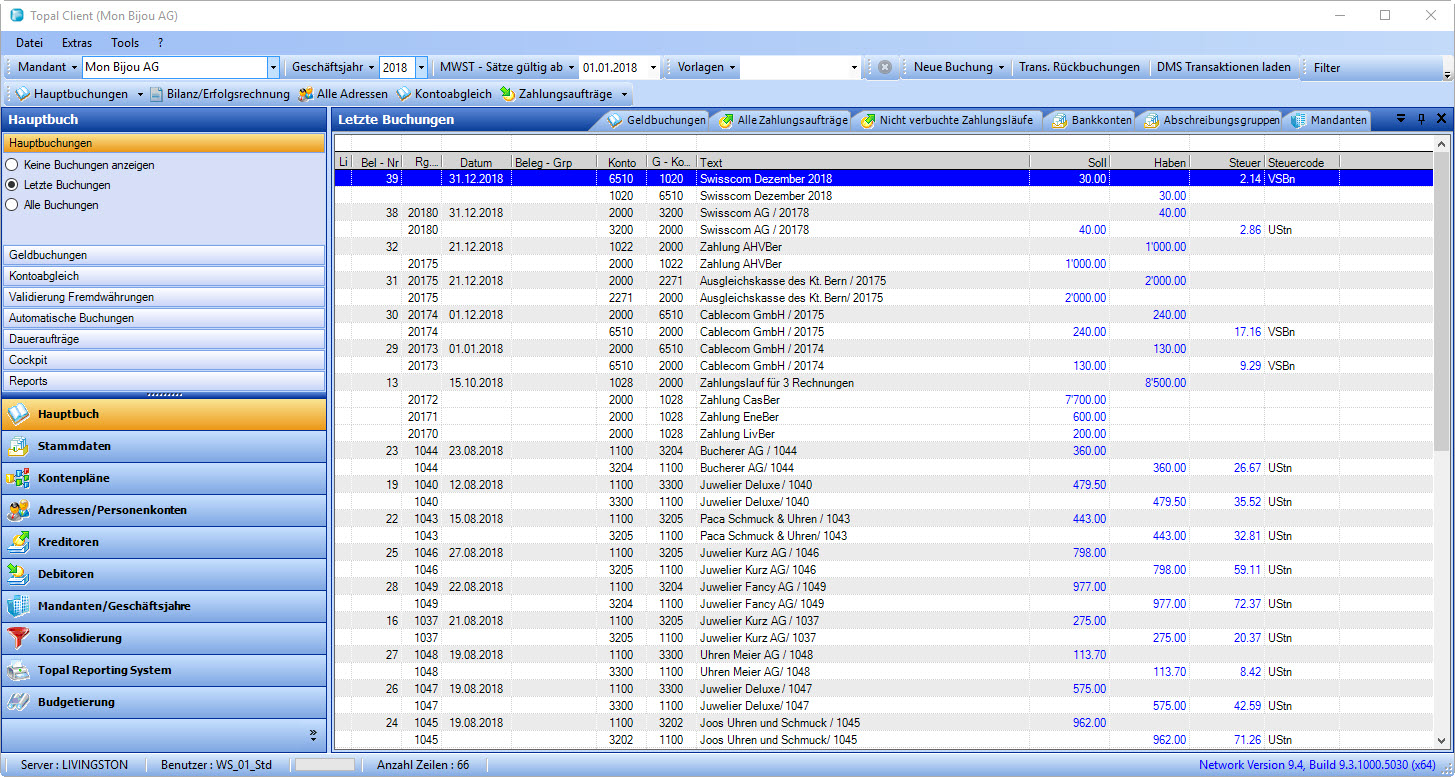Open Kontenpläne via its sidebar icon
The height and width of the screenshot is (777, 1455).
(19, 478)
